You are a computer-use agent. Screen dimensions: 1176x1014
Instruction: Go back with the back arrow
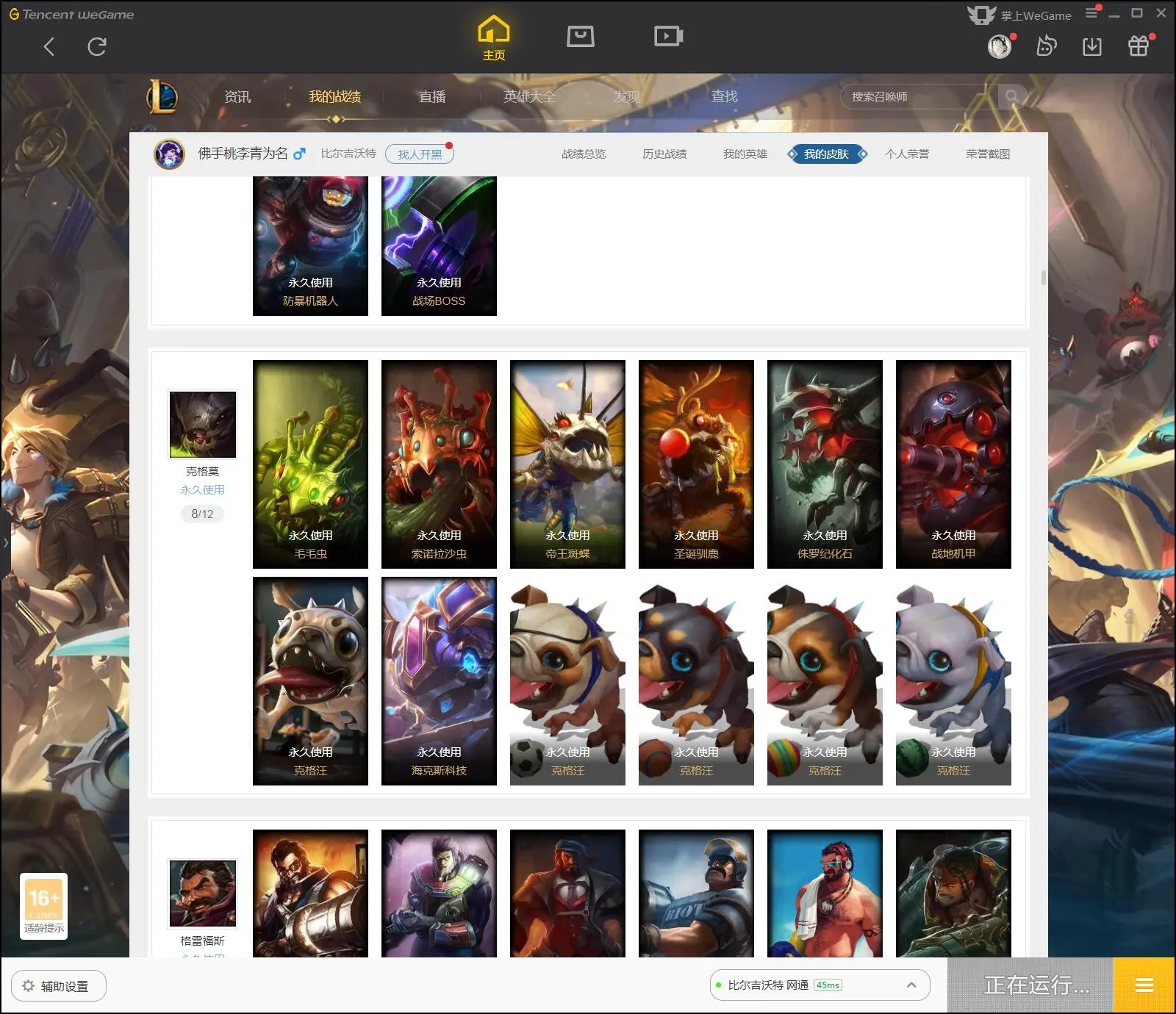coord(49,47)
